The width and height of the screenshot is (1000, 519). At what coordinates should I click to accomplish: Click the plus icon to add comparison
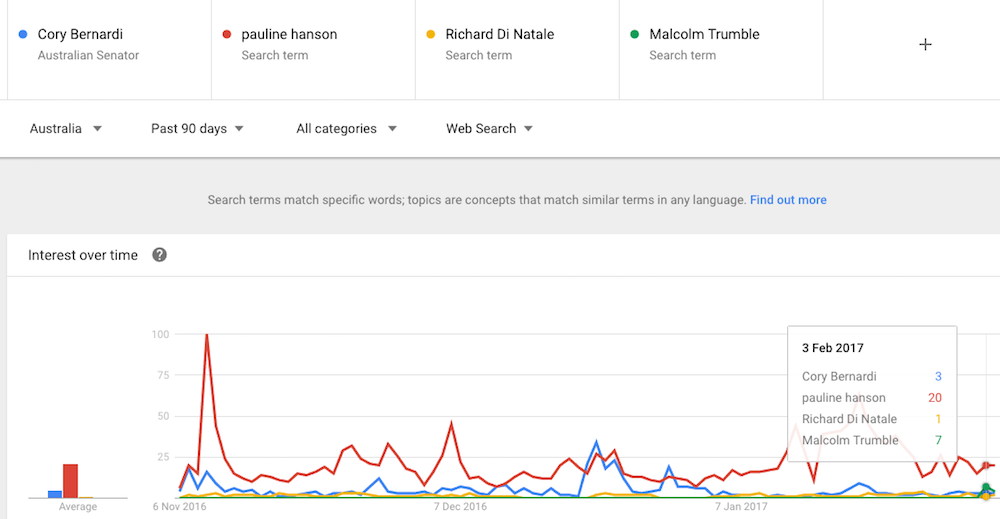[925, 44]
